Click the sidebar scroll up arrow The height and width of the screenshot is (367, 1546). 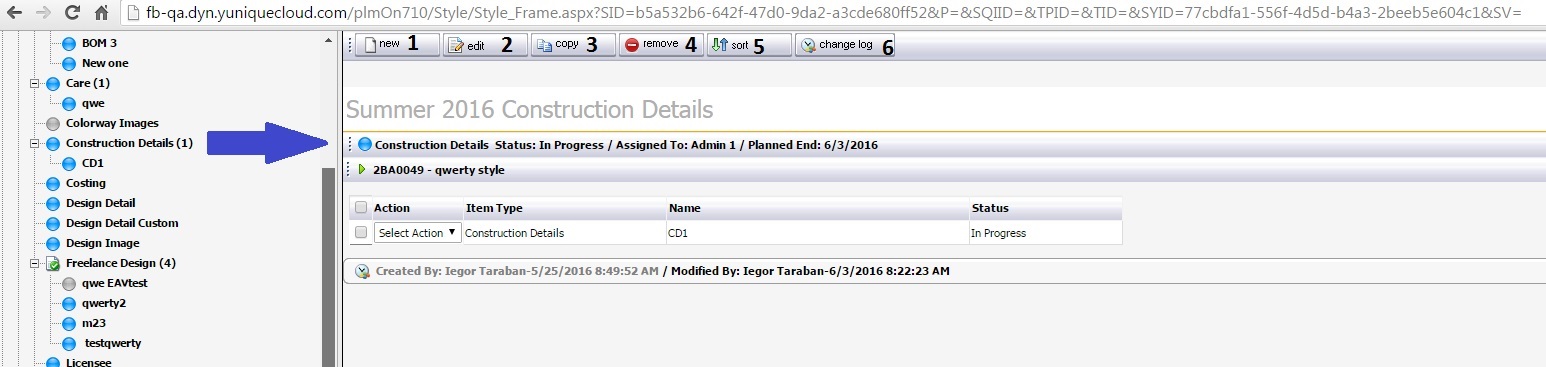coord(329,40)
